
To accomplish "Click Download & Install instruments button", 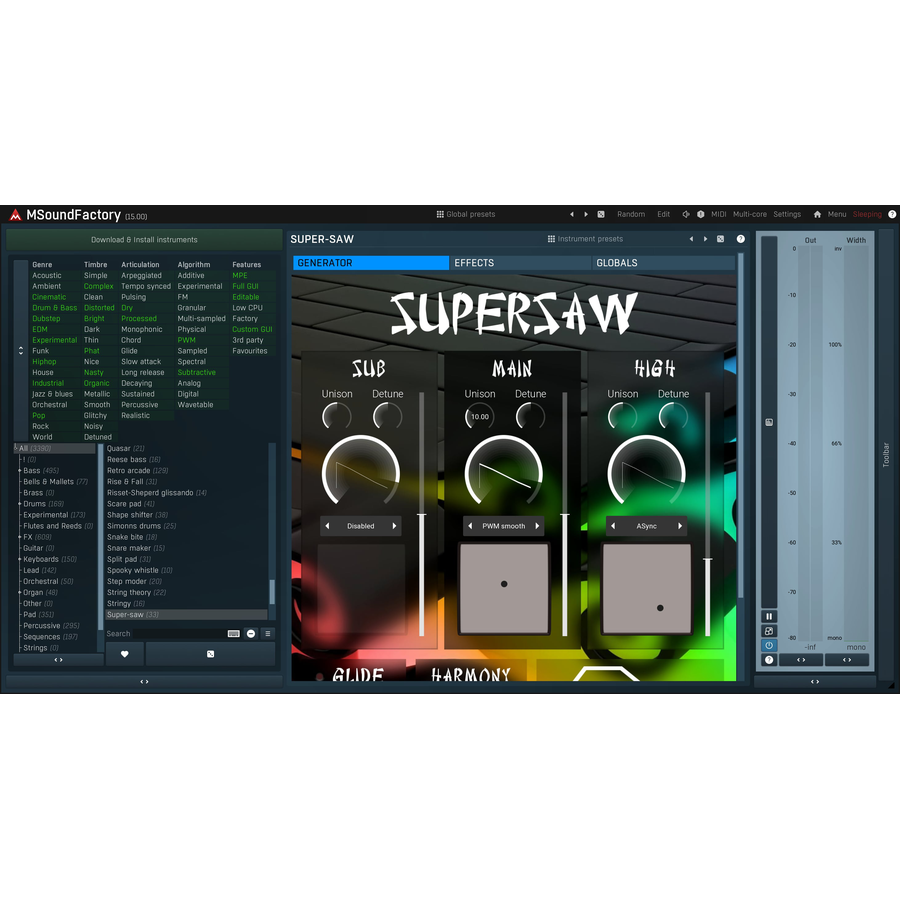I will point(144,240).
